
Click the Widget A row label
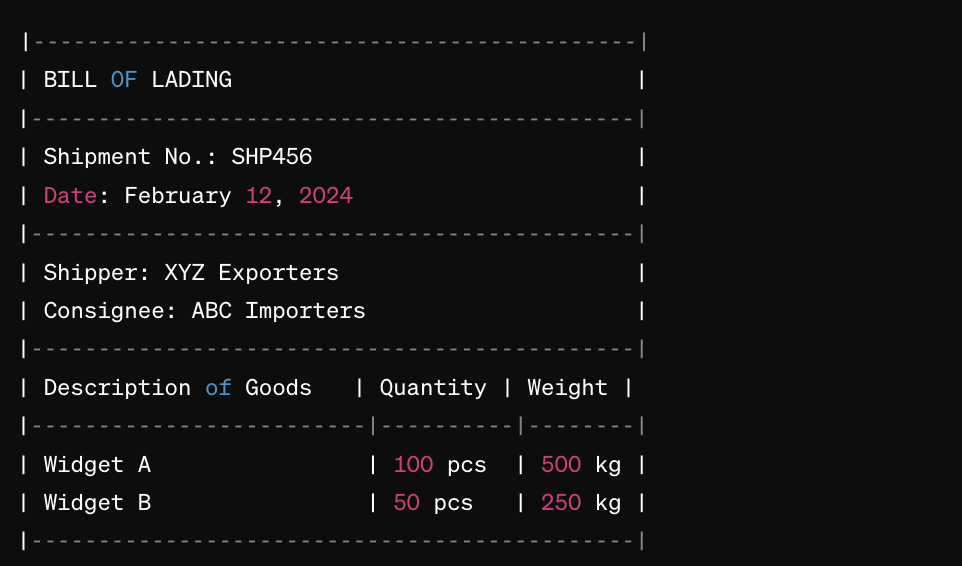(97, 465)
